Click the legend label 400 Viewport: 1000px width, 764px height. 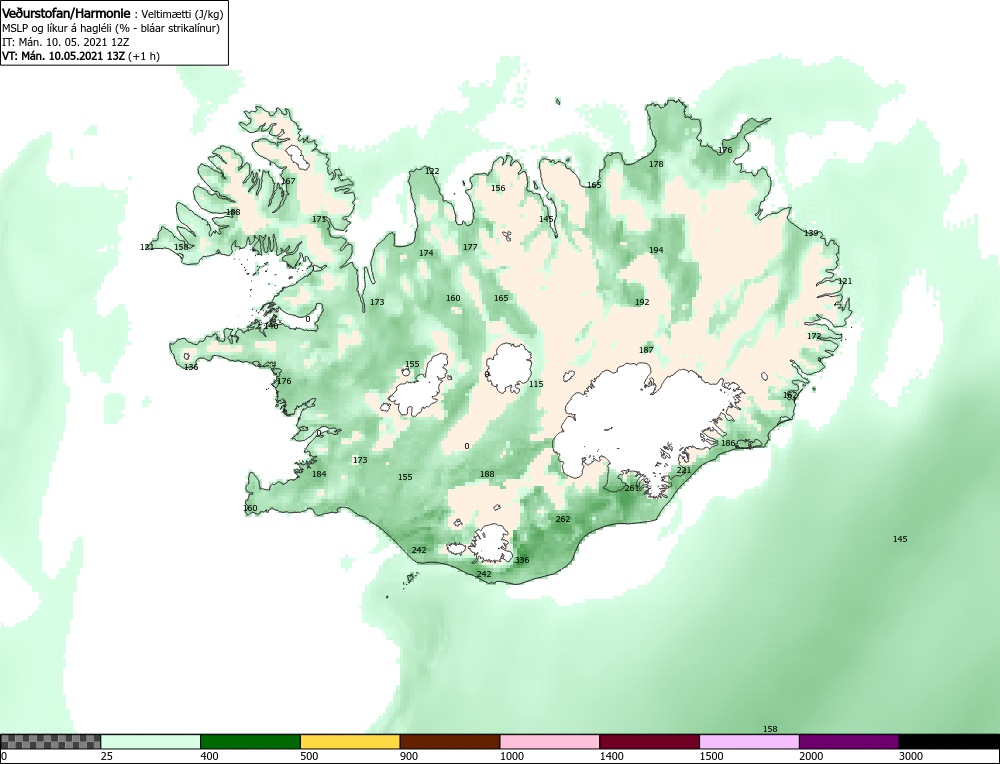(209, 756)
